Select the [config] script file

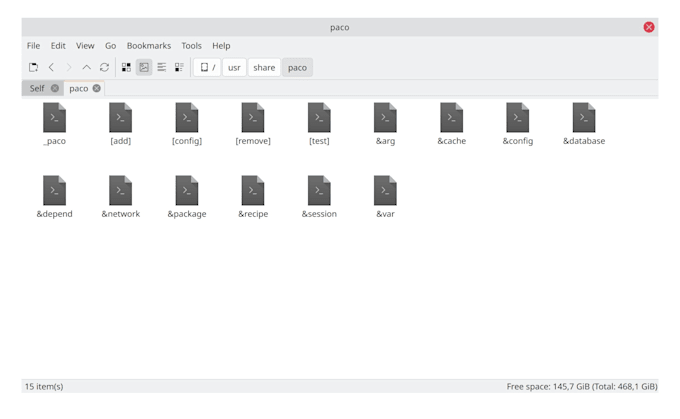coord(187,124)
